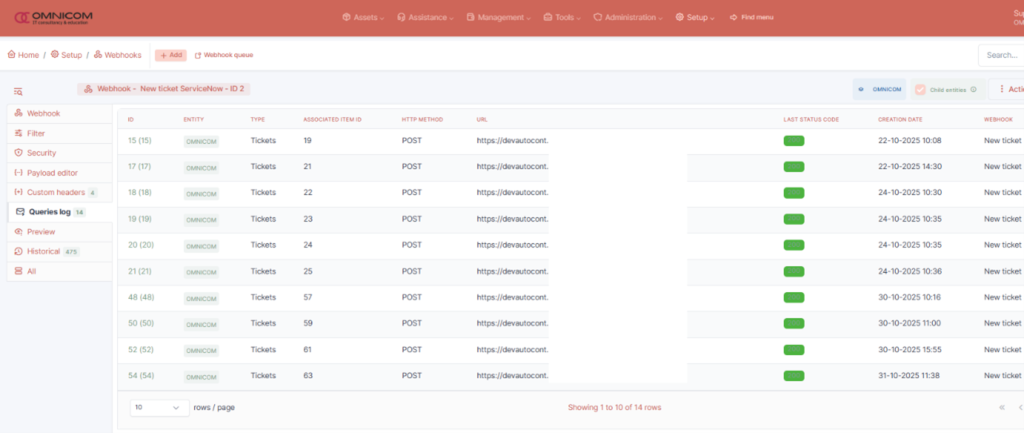Open query log entry 54 (54)
1024x433 pixels.
[141, 375]
